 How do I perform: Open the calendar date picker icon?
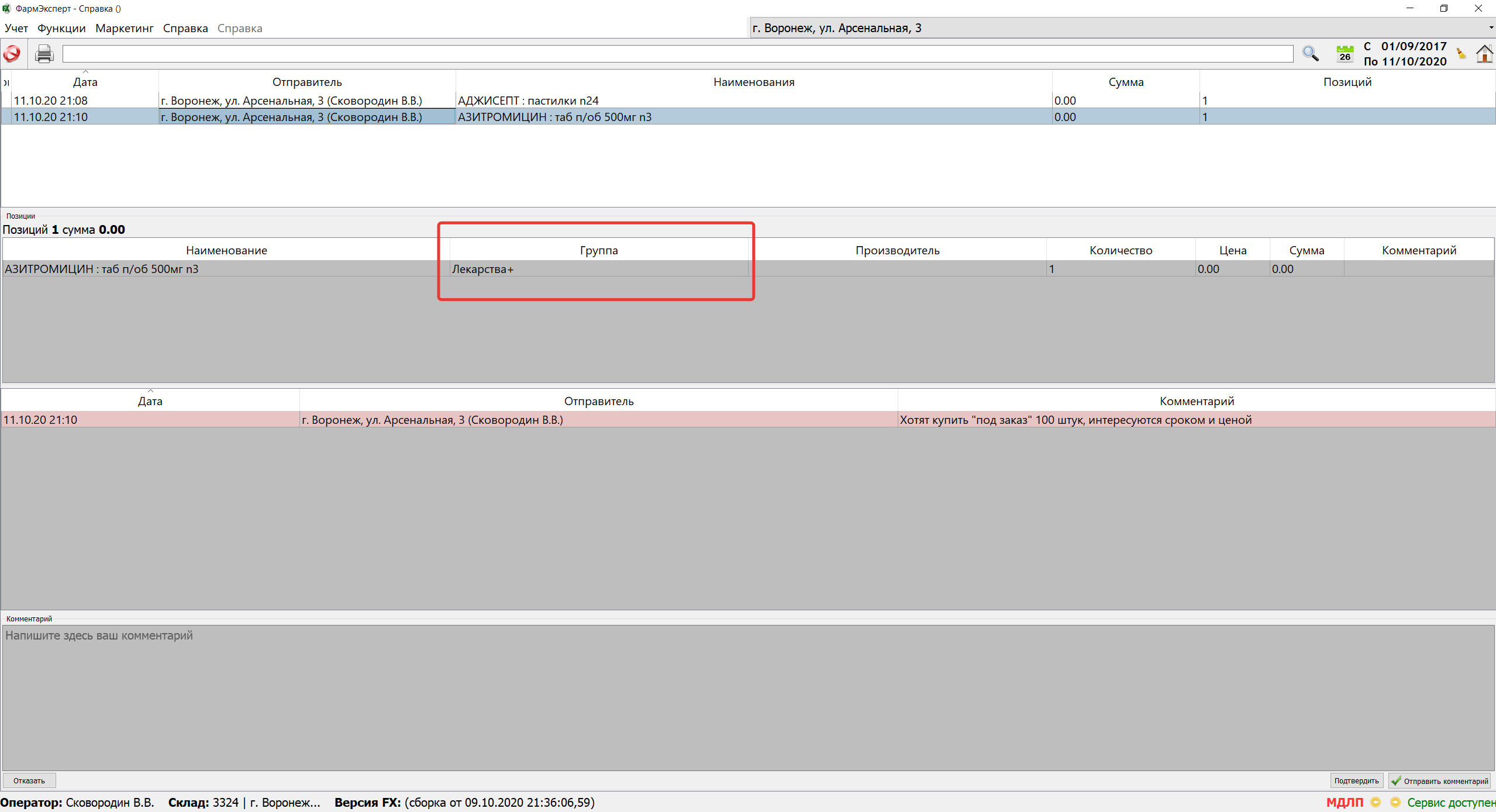(1345, 54)
